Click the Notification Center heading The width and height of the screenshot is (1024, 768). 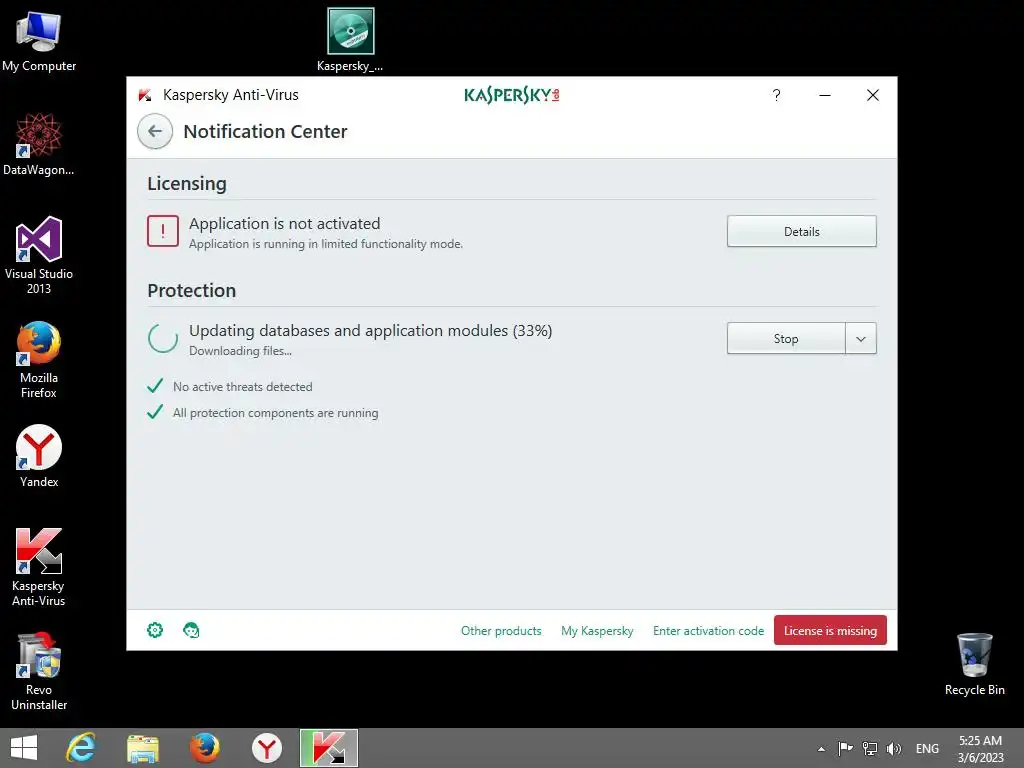(265, 131)
